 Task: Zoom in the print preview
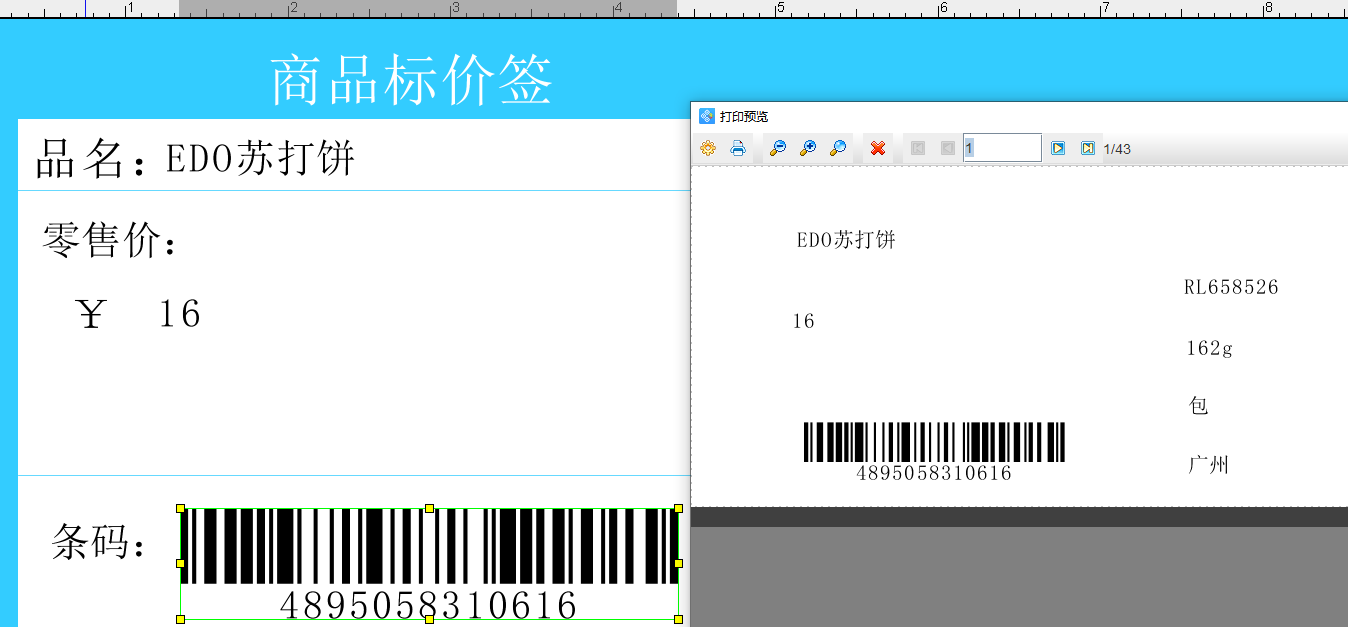(808, 148)
